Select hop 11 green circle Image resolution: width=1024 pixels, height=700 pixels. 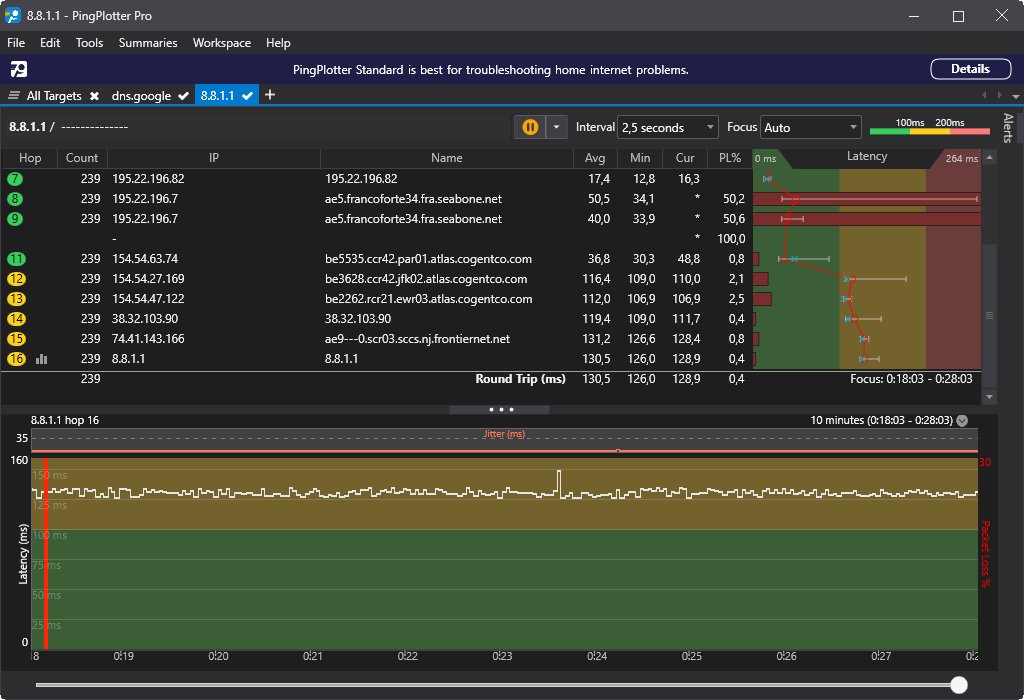(x=16, y=259)
